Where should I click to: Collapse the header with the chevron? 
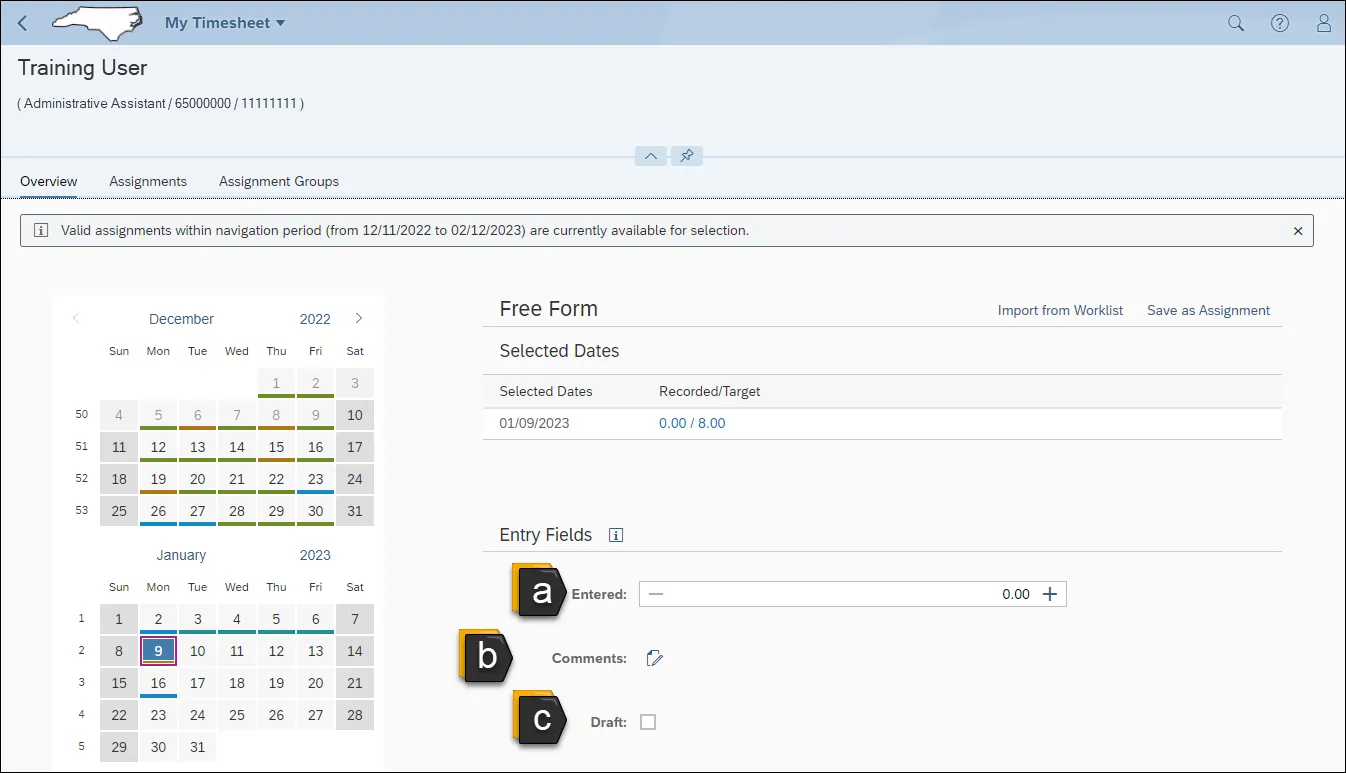(650, 156)
